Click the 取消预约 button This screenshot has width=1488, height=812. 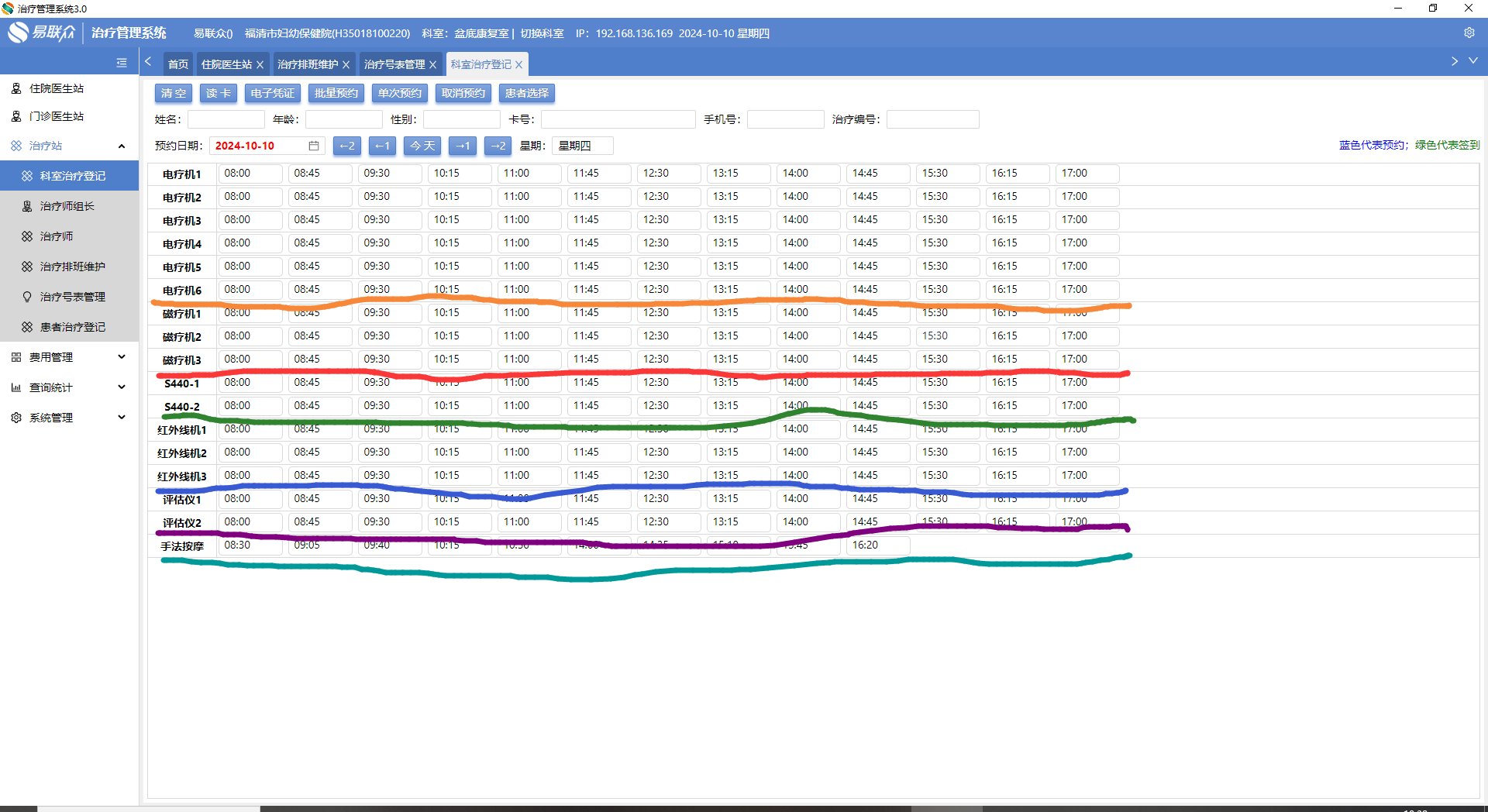[x=463, y=93]
